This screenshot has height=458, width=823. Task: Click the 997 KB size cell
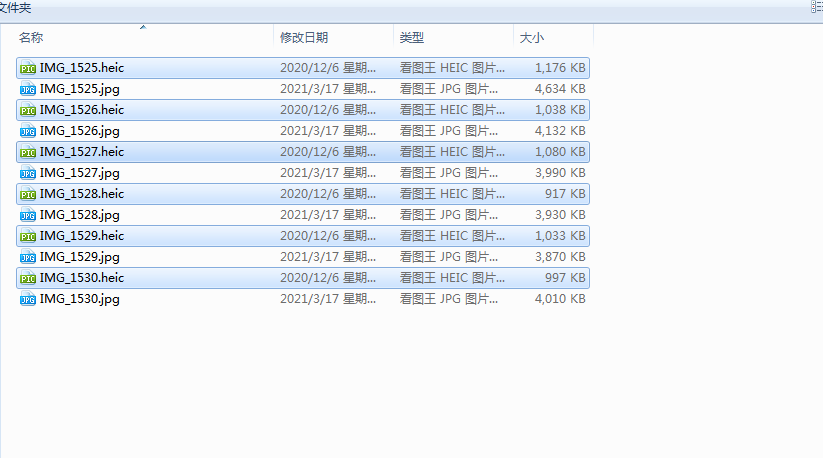click(x=565, y=278)
